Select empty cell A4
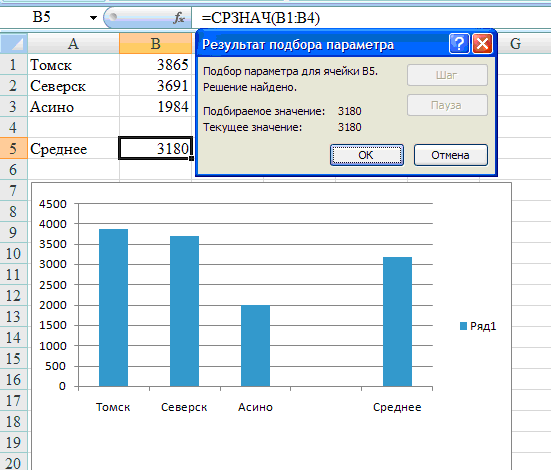This screenshot has width=551, height=470. (73, 128)
